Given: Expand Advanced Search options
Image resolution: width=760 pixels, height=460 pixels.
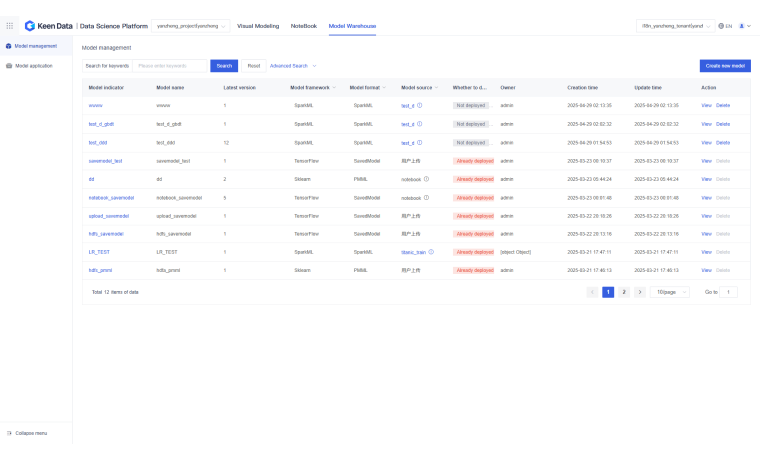Looking at the screenshot, I should pos(293,66).
